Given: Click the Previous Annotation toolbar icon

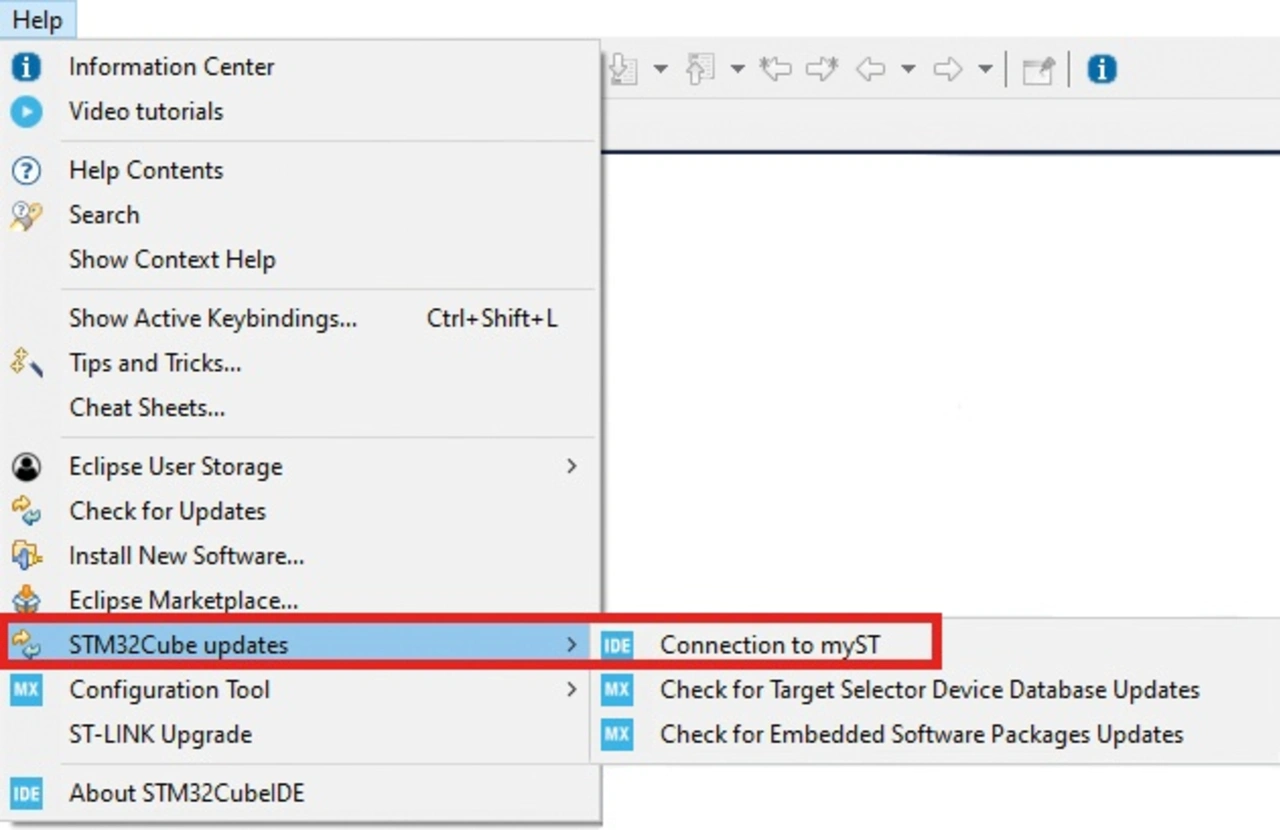Looking at the screenshot, I should coord(700,69).
